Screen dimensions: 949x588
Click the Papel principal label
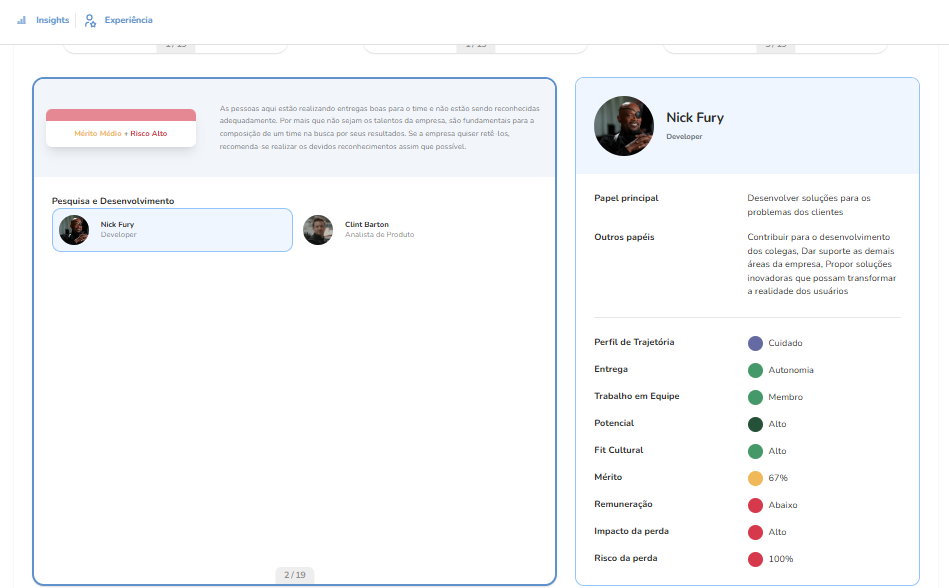pyautogui.click(x=626, y=198)
